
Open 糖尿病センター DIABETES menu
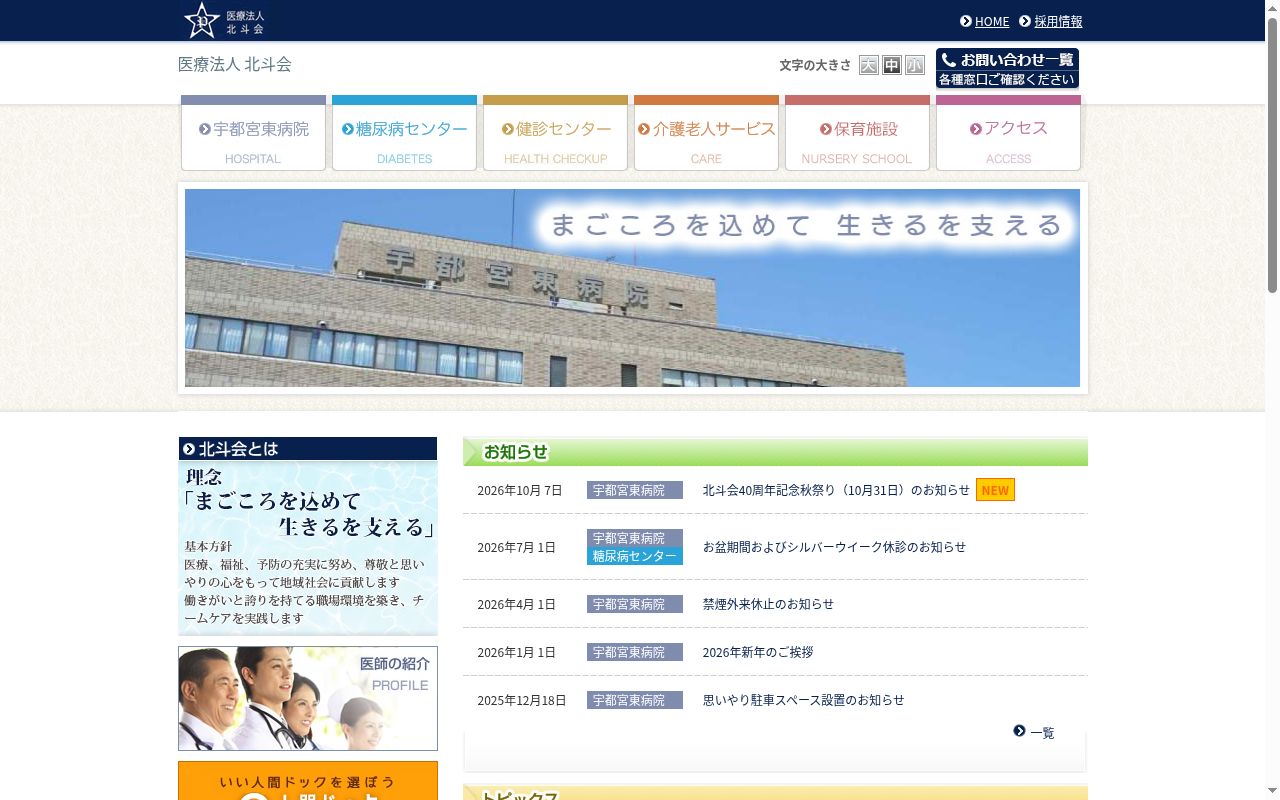404,133
